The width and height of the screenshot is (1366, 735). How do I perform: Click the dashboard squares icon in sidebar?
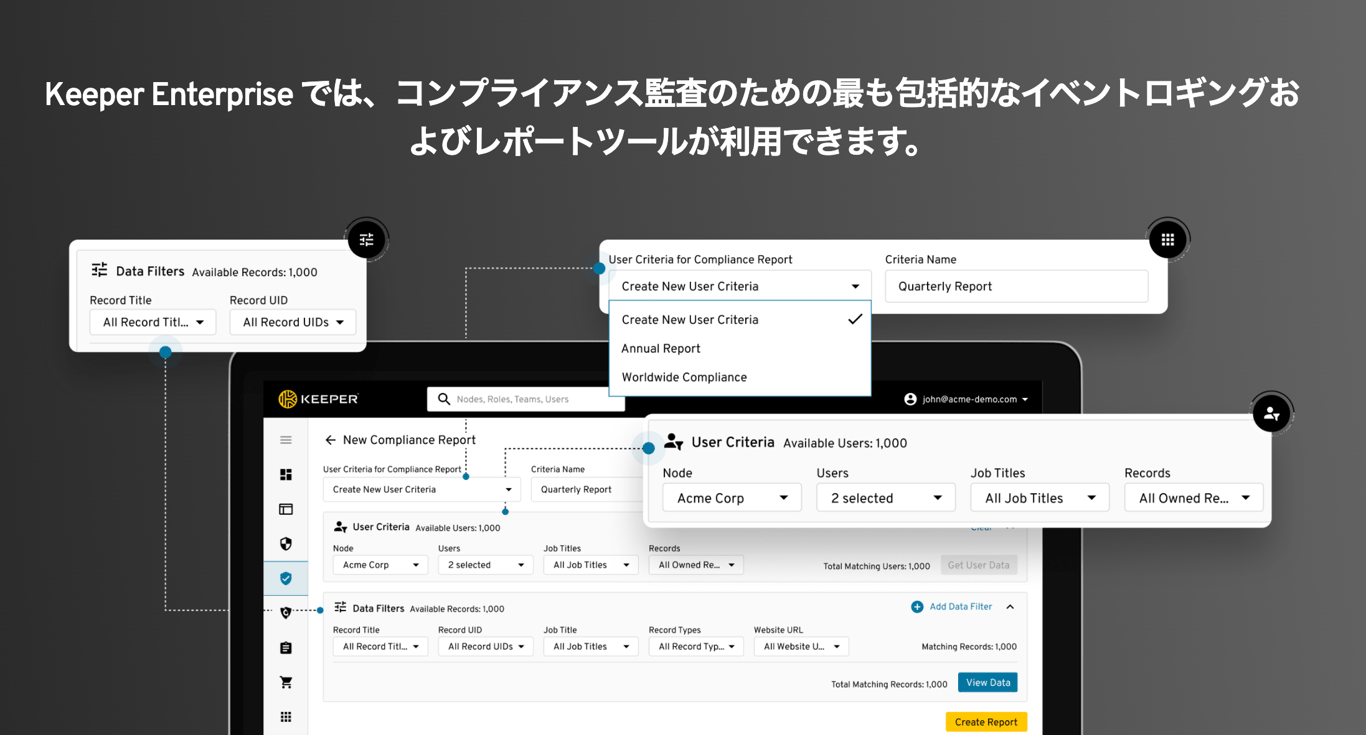pos(286,474)
